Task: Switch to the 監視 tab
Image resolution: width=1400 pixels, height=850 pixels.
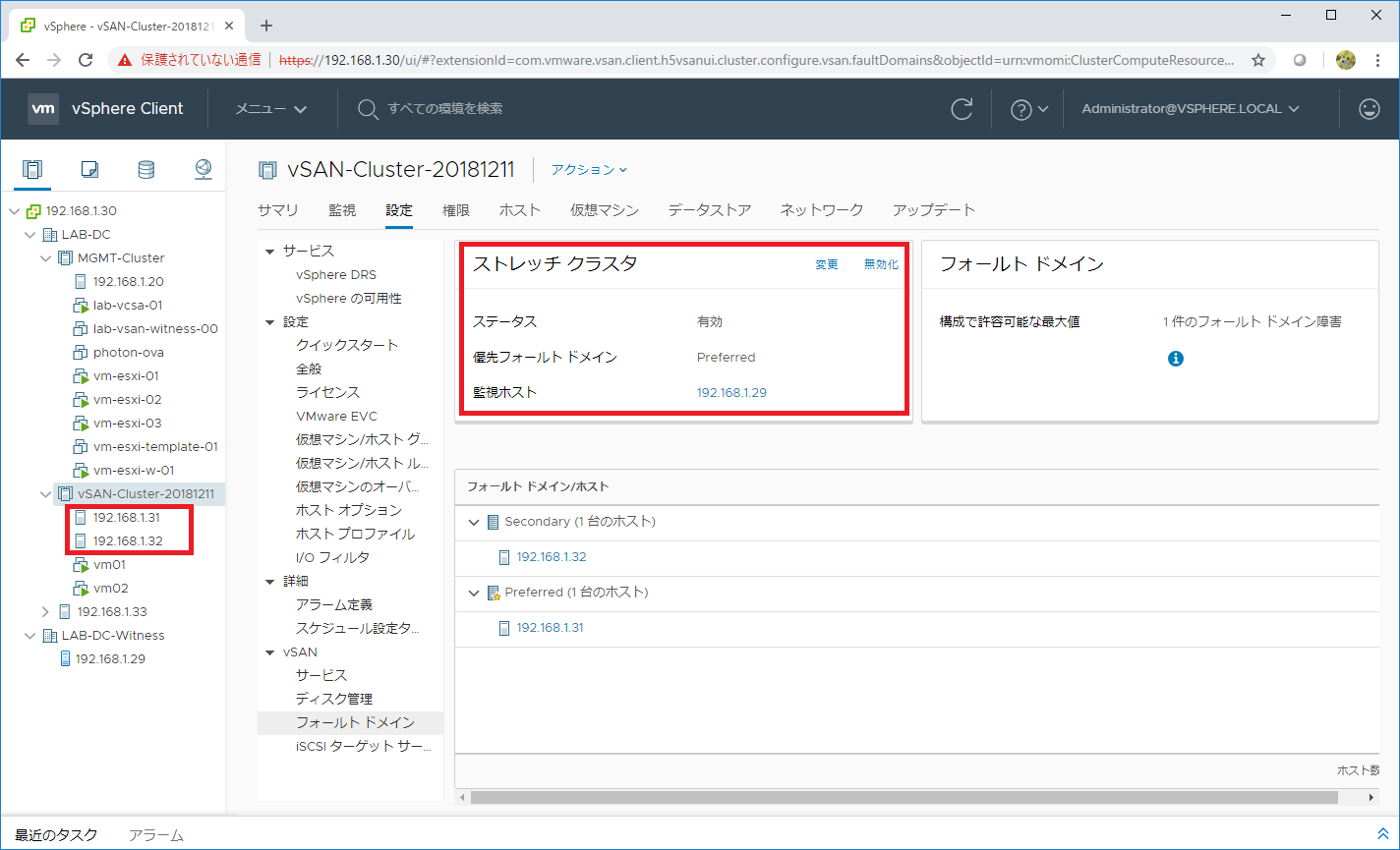Action: click(342, 210)
